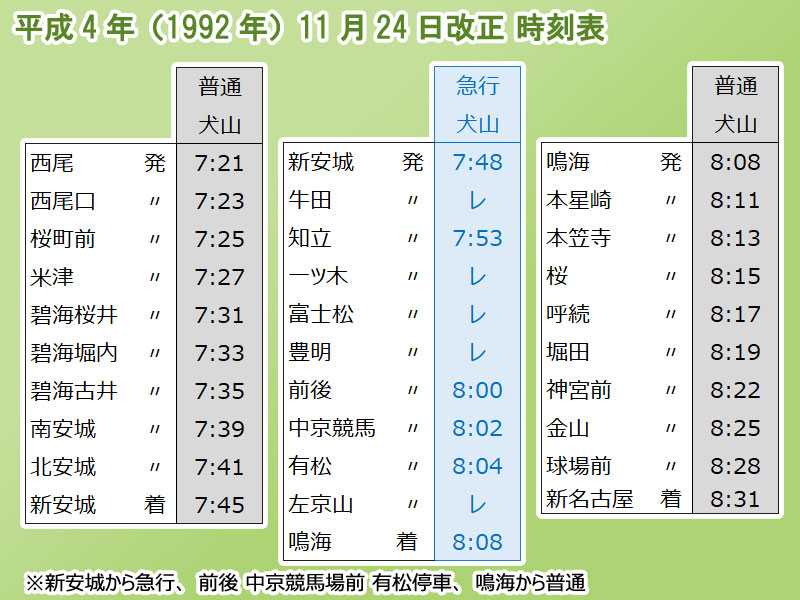Select the 堀田 station name

click(x=568, y=352)
